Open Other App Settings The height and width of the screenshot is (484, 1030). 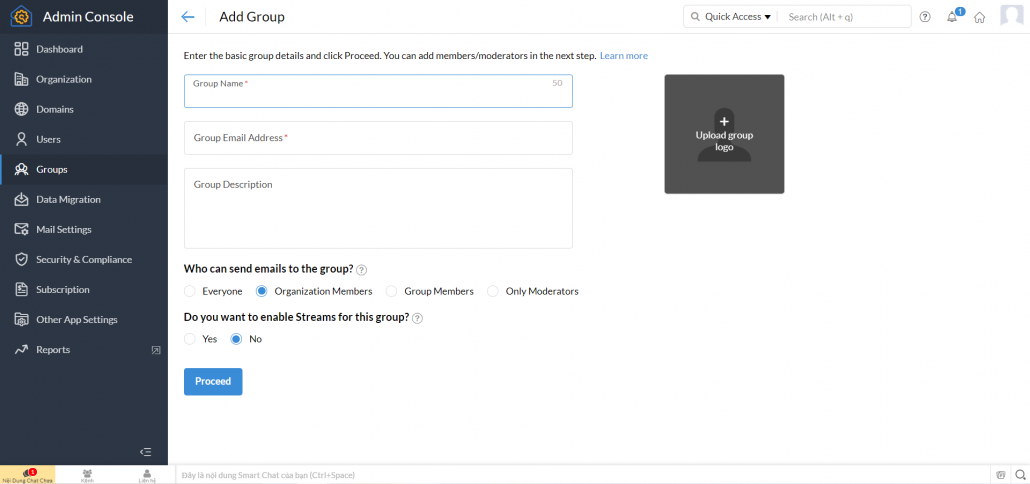click(x=84, y=320)
